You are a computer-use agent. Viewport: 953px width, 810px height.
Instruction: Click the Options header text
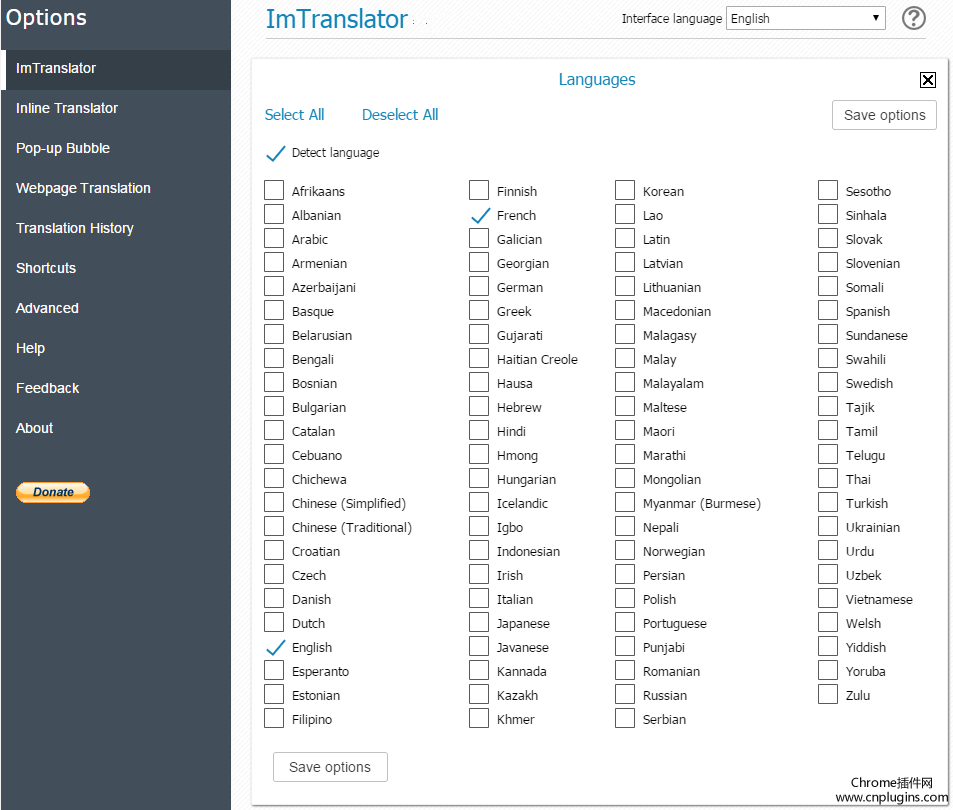[46, 18]
